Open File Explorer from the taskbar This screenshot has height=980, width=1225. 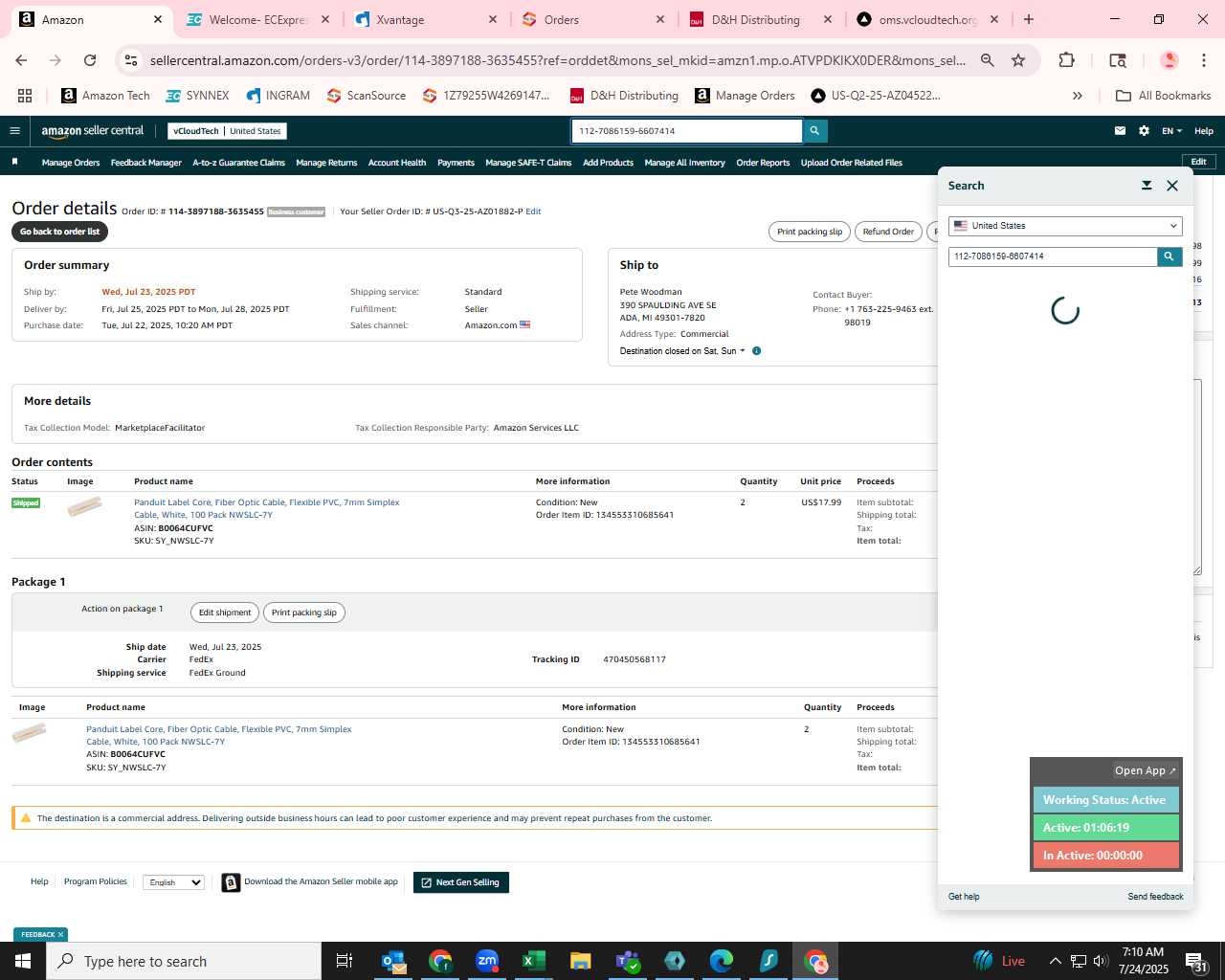(x=581, y=961)
